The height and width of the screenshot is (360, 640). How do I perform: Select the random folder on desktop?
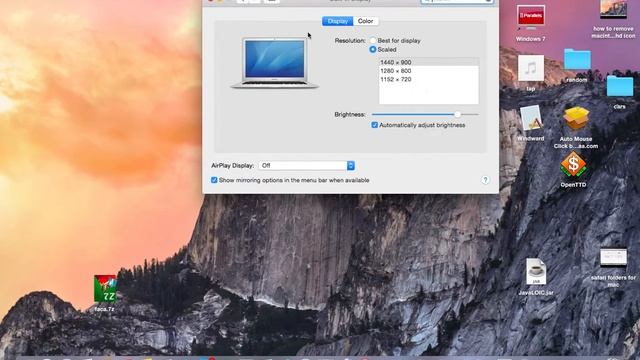[577, 60]
